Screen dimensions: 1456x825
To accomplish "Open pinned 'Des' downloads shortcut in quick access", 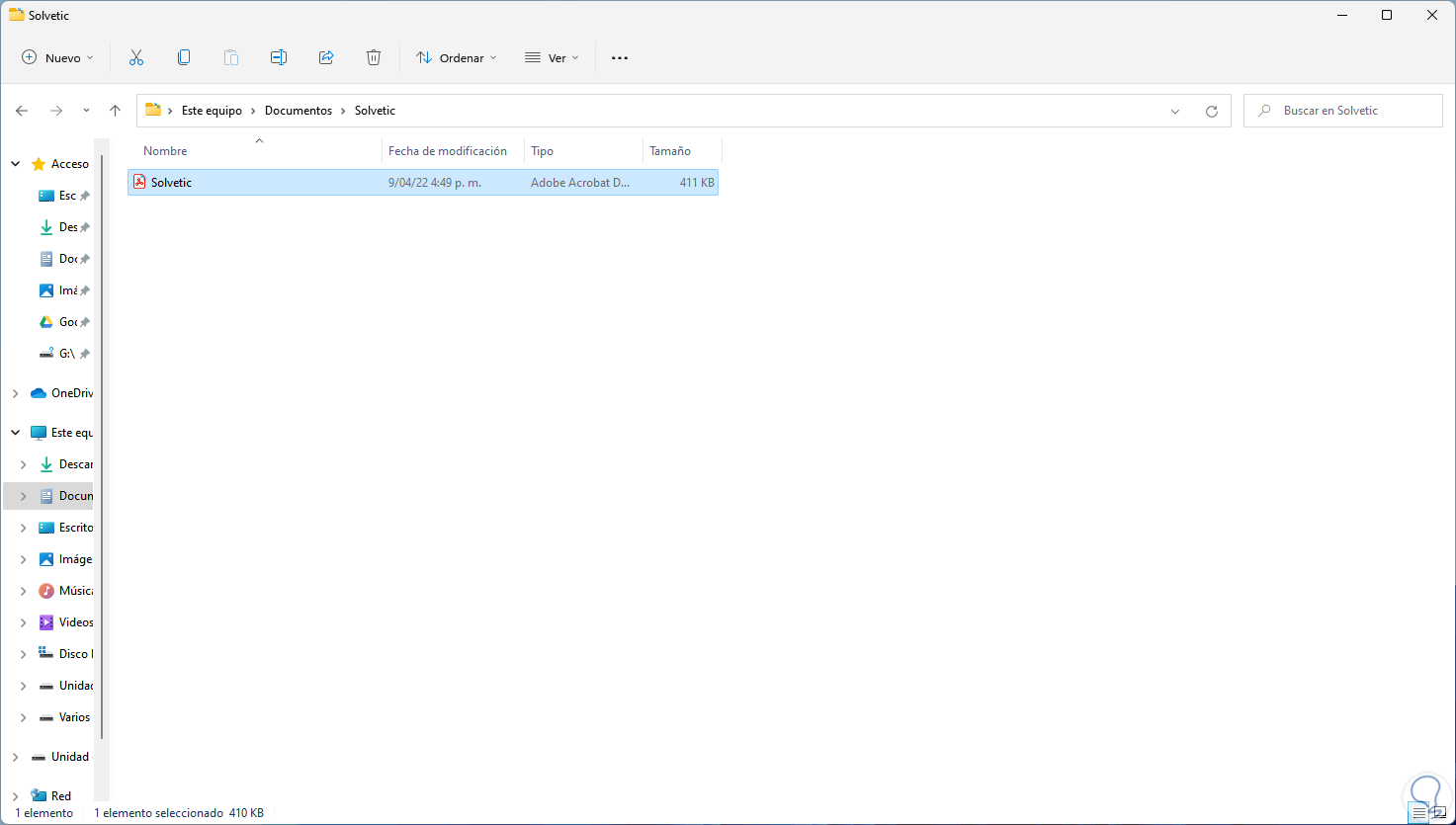I will (63, 227).
